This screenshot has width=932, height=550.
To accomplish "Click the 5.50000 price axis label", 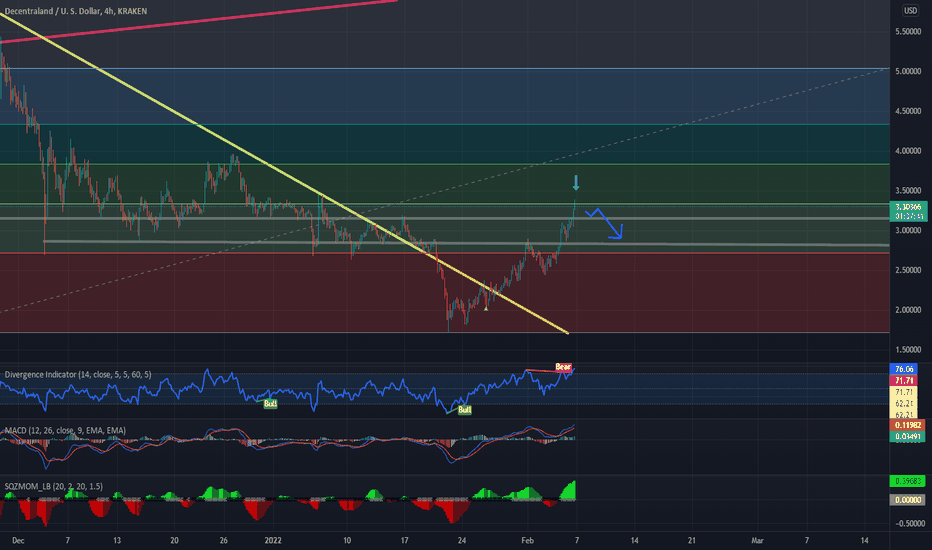I will click(908, 32).
